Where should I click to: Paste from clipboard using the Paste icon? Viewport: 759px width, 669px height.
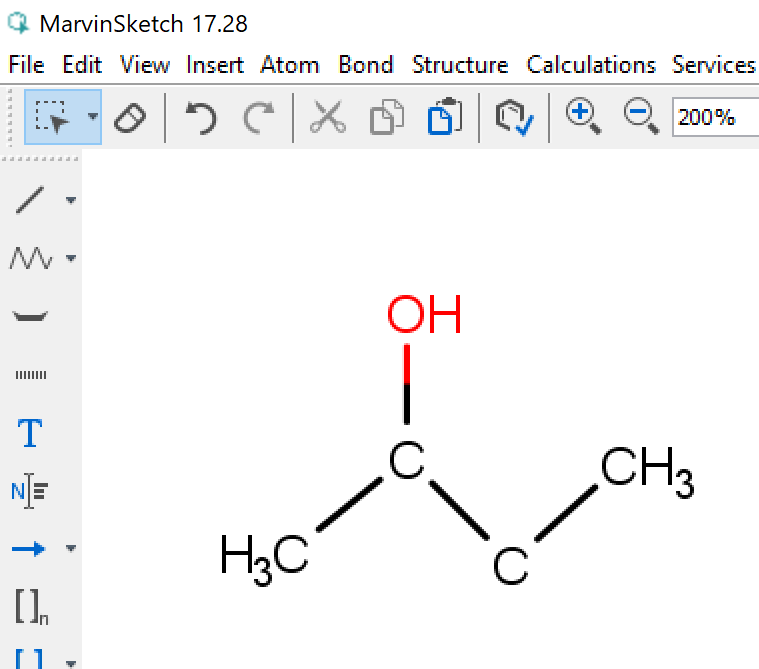(444, 117)
